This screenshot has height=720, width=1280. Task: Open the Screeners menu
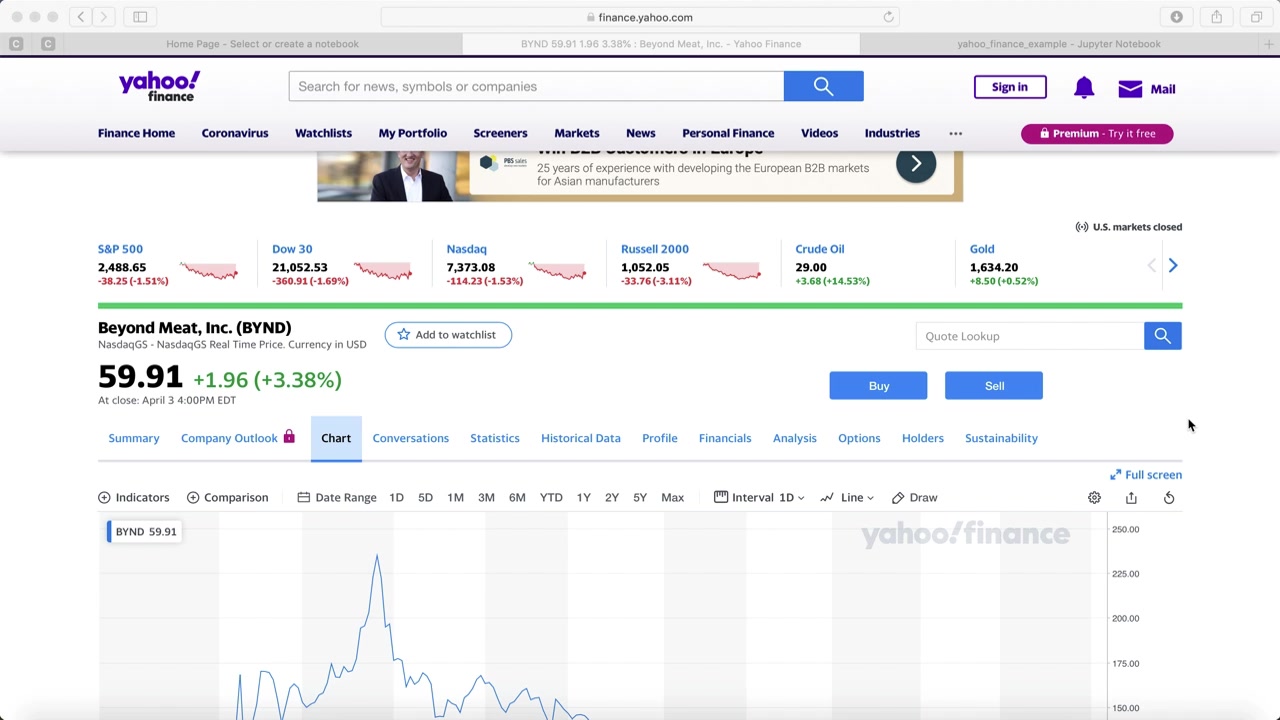pyautogui.click(x=500, y=133)
